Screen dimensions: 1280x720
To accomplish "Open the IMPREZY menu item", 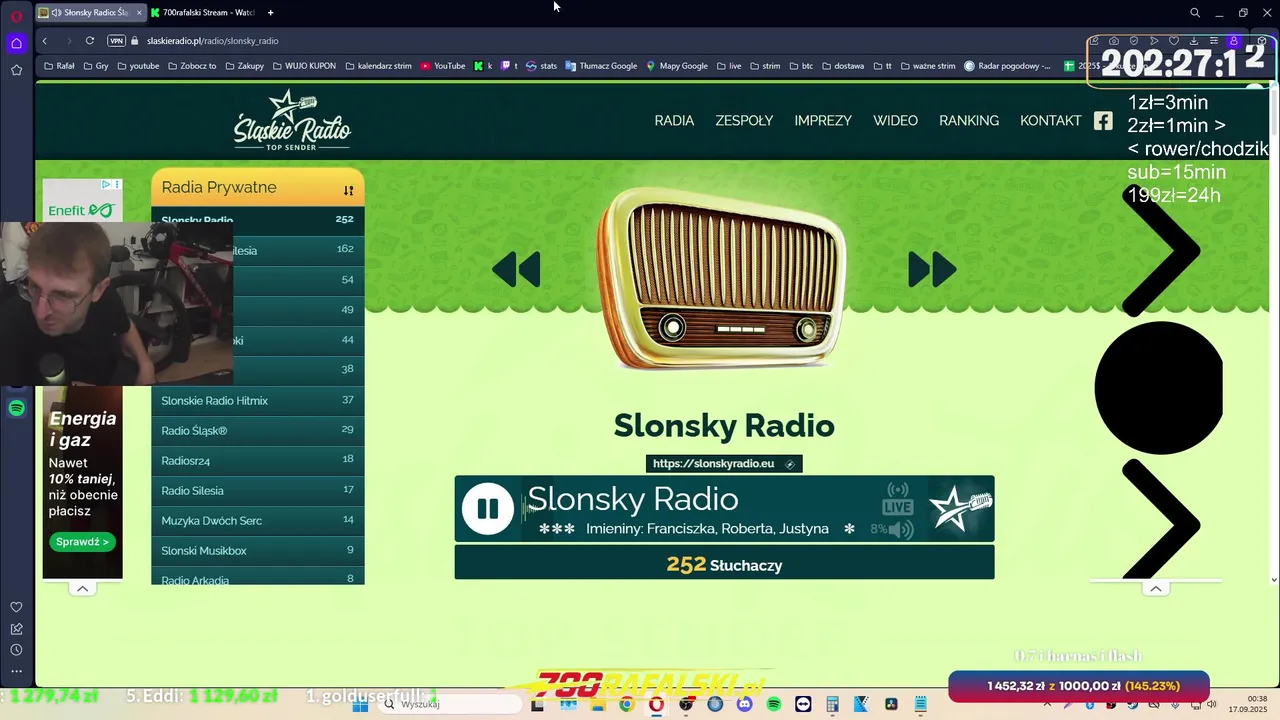I will click(823, 120).
